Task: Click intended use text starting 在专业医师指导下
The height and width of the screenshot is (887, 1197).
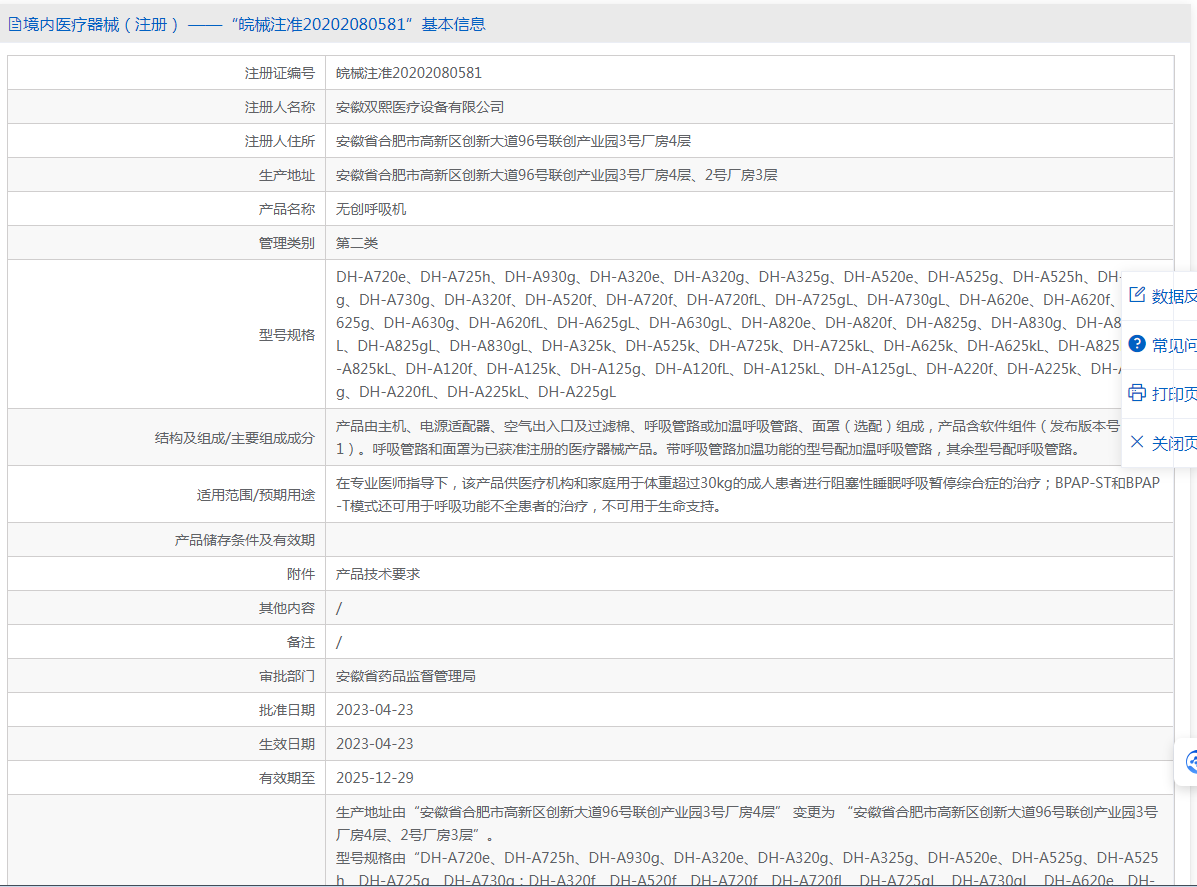Action: pyautogui.click(x=748, y=495)
